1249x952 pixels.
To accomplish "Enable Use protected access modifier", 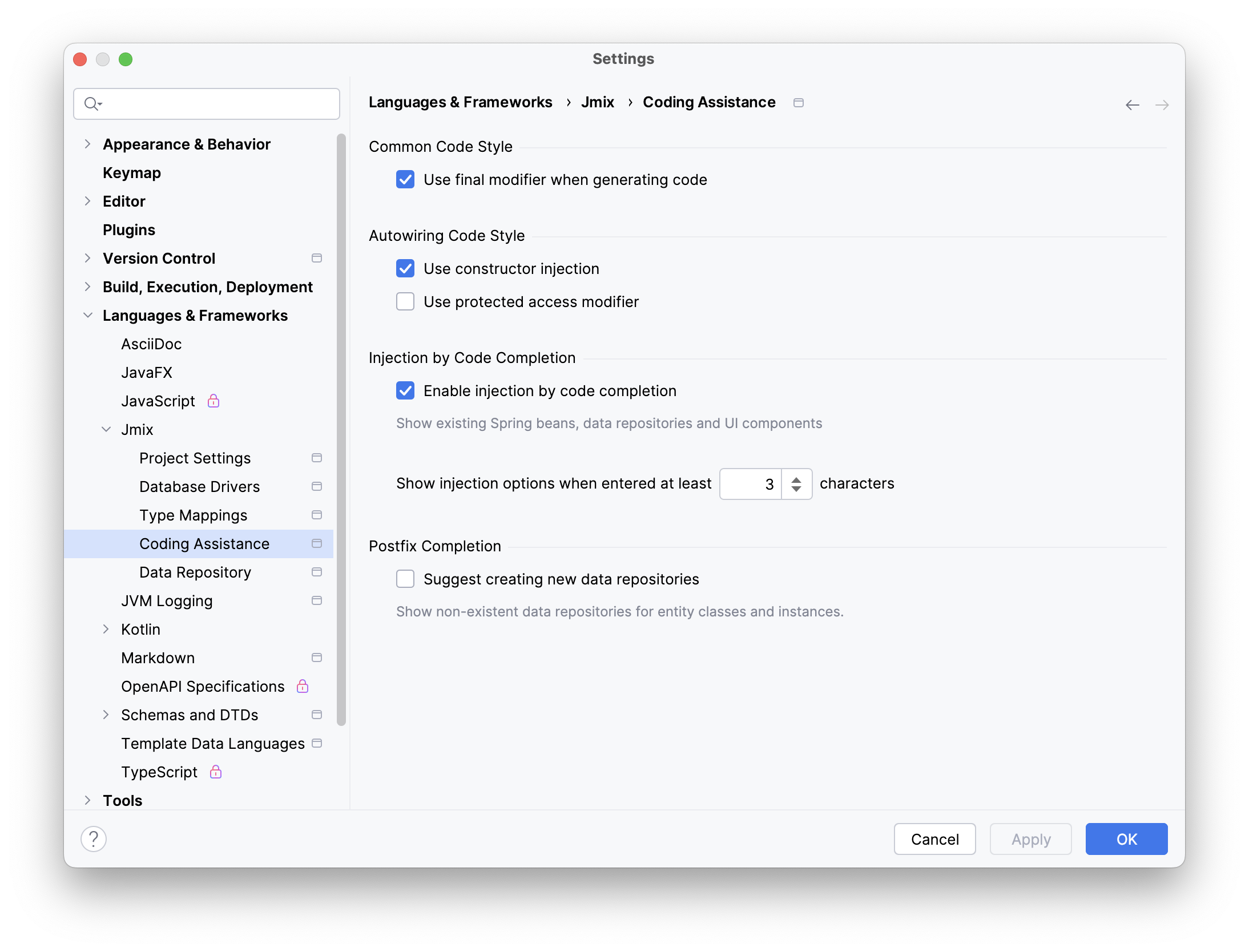I will point(405,301).
